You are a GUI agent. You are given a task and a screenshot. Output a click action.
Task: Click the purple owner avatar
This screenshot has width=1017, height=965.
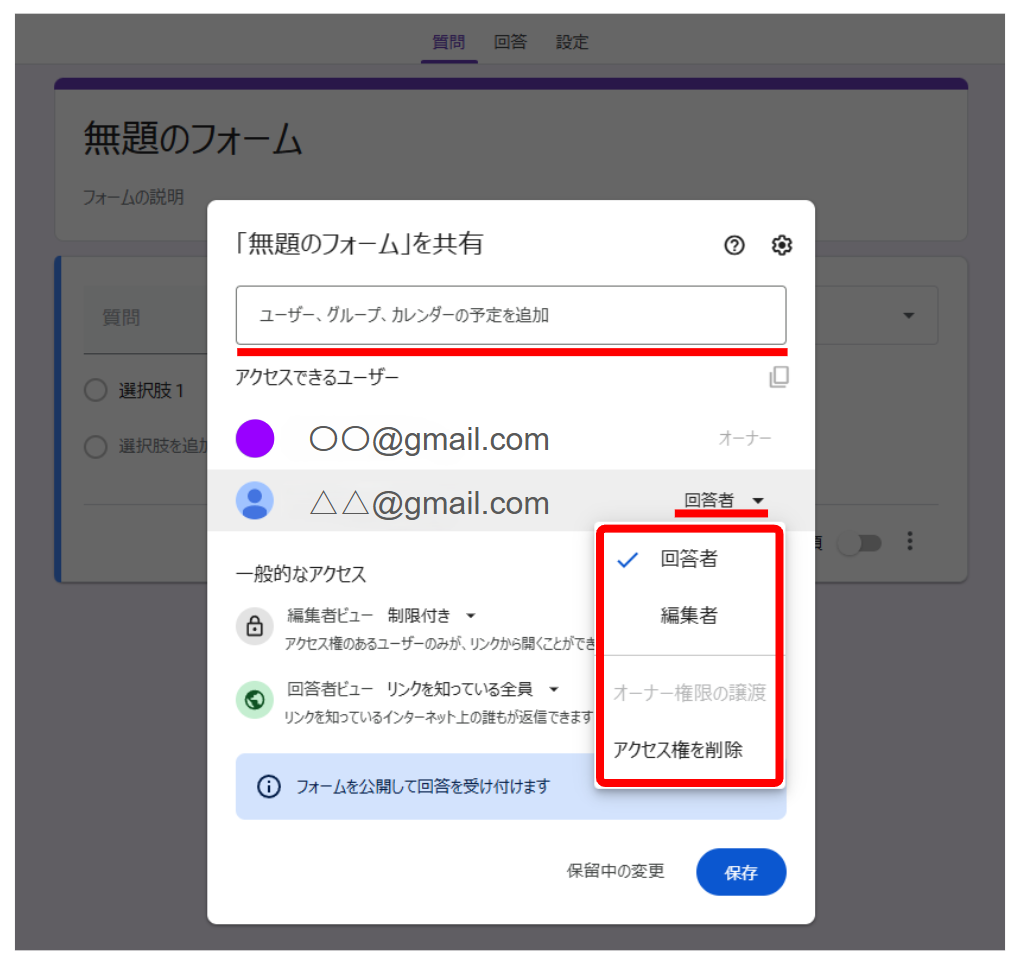(255, 439)
